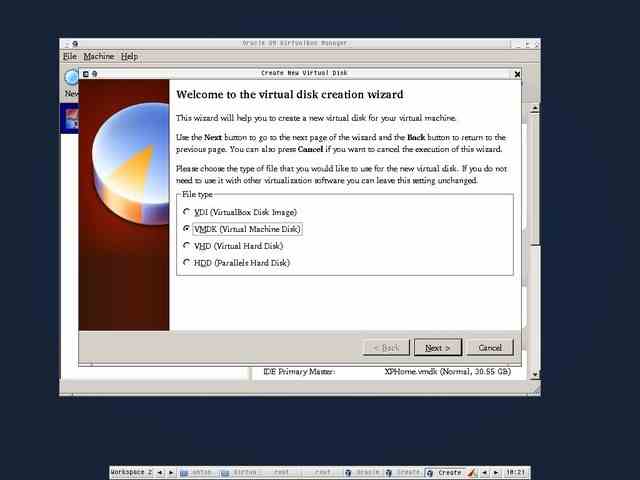
Task: Click the previous window arrow near taskbar clock
Action: (484, 472)
